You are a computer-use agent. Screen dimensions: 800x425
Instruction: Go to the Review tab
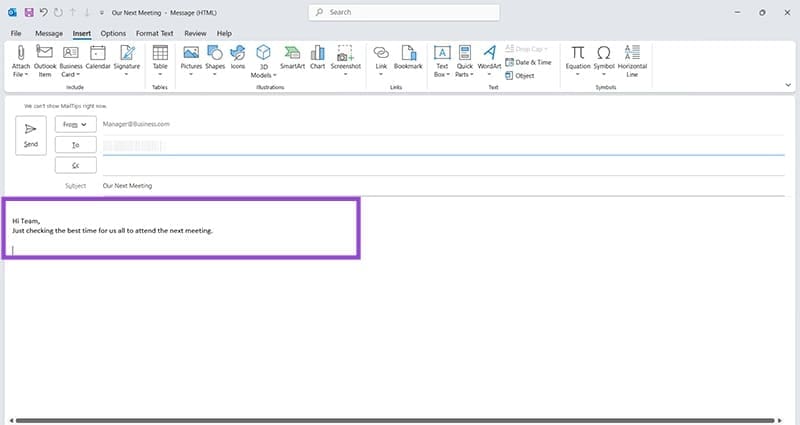pos(195,33)
